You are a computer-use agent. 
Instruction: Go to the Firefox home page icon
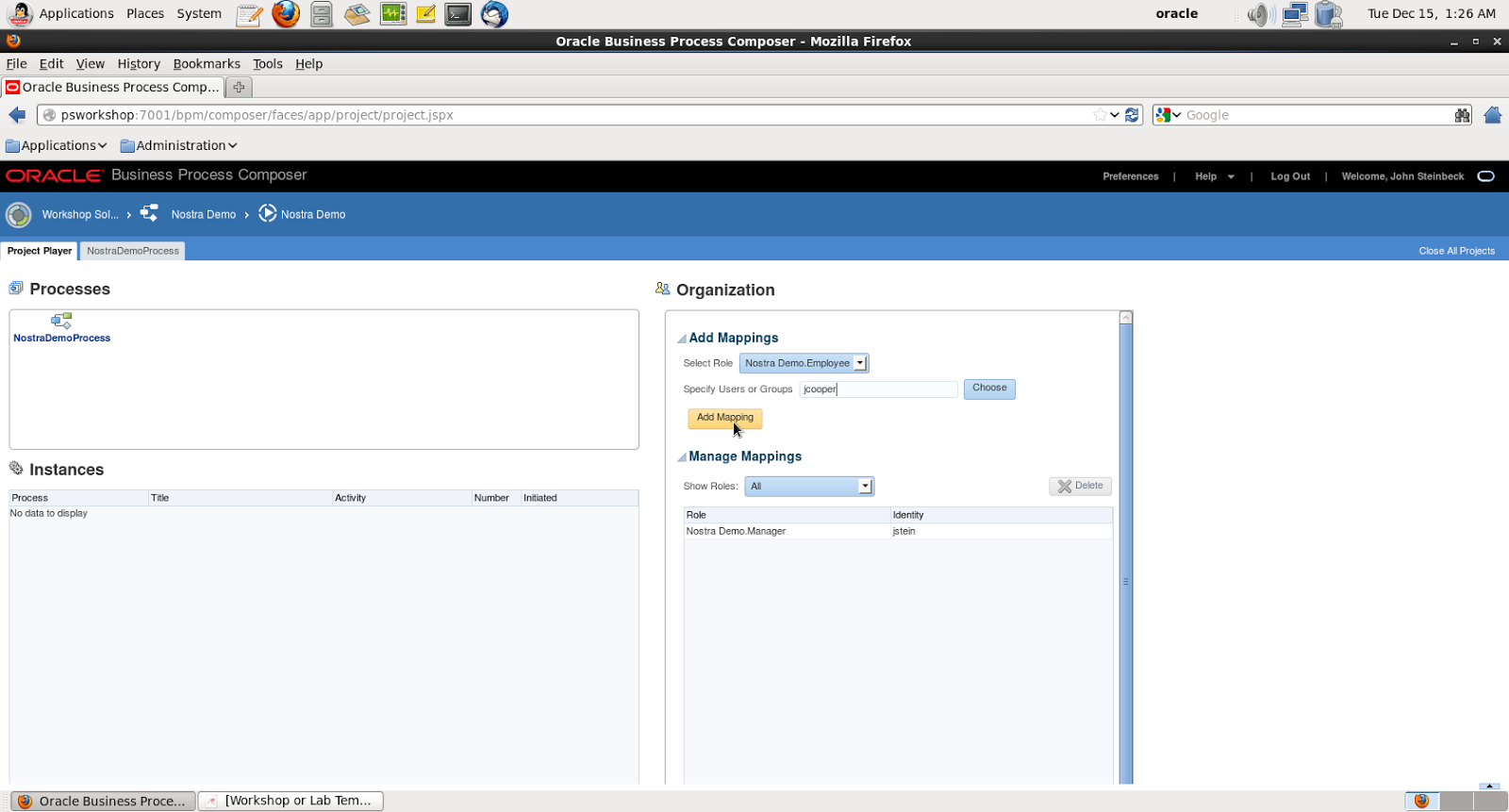pos(1492,115)
